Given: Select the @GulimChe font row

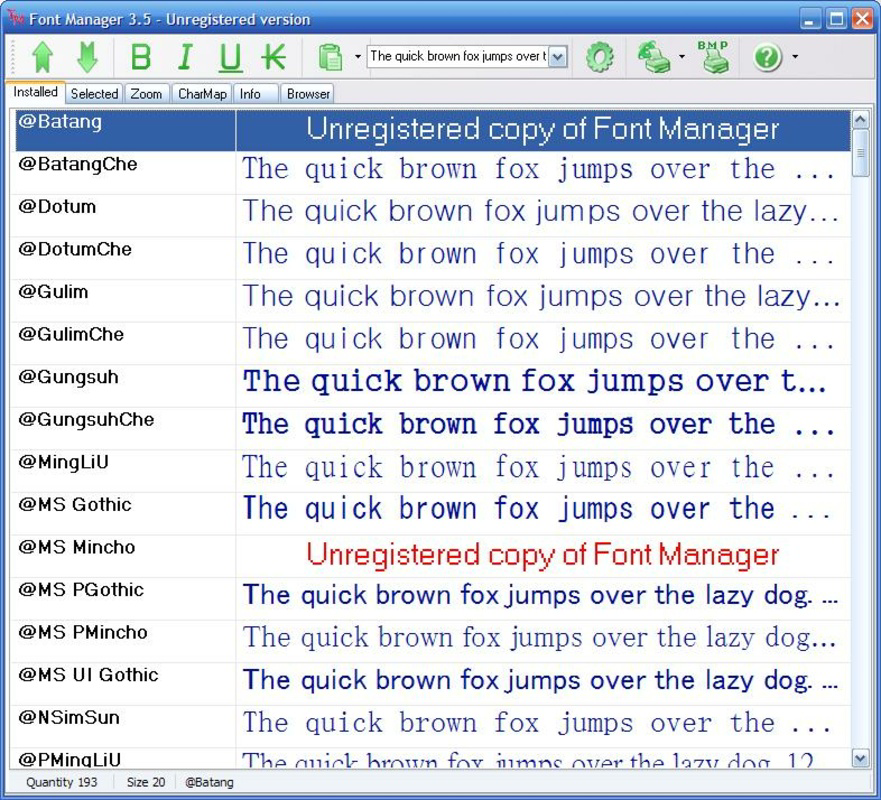Looking at the screenshot, I should pyautogui.click(x=433, y=344).
